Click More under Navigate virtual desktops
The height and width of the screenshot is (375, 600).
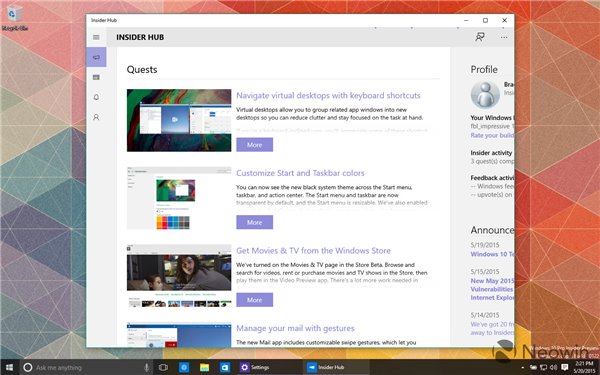point(254,145)
